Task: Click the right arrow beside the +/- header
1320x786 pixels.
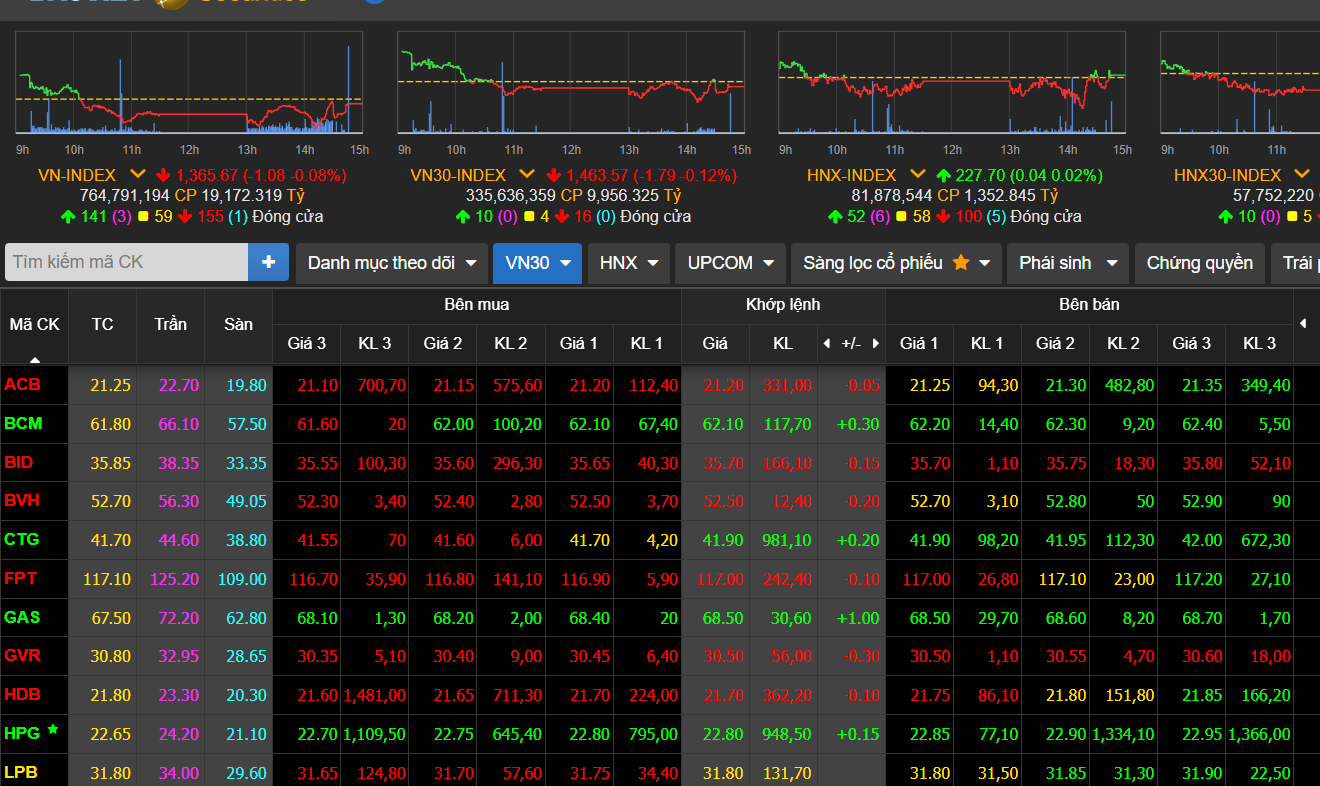Action: pos(876,343)
